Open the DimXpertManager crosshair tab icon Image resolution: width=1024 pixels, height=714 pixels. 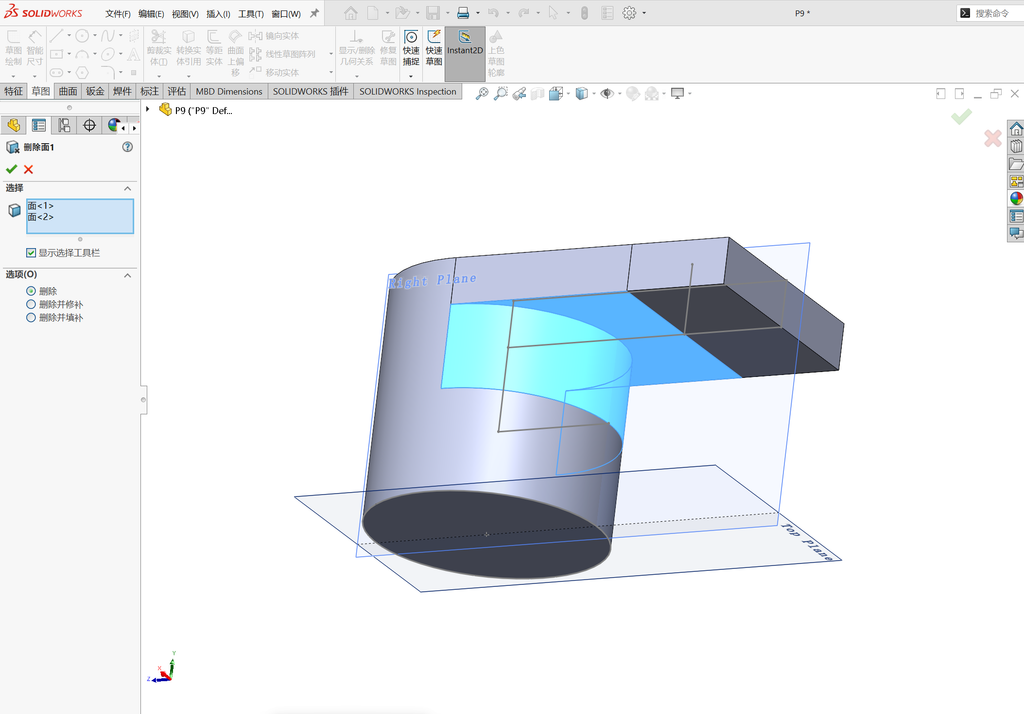[x=89, y=125]
